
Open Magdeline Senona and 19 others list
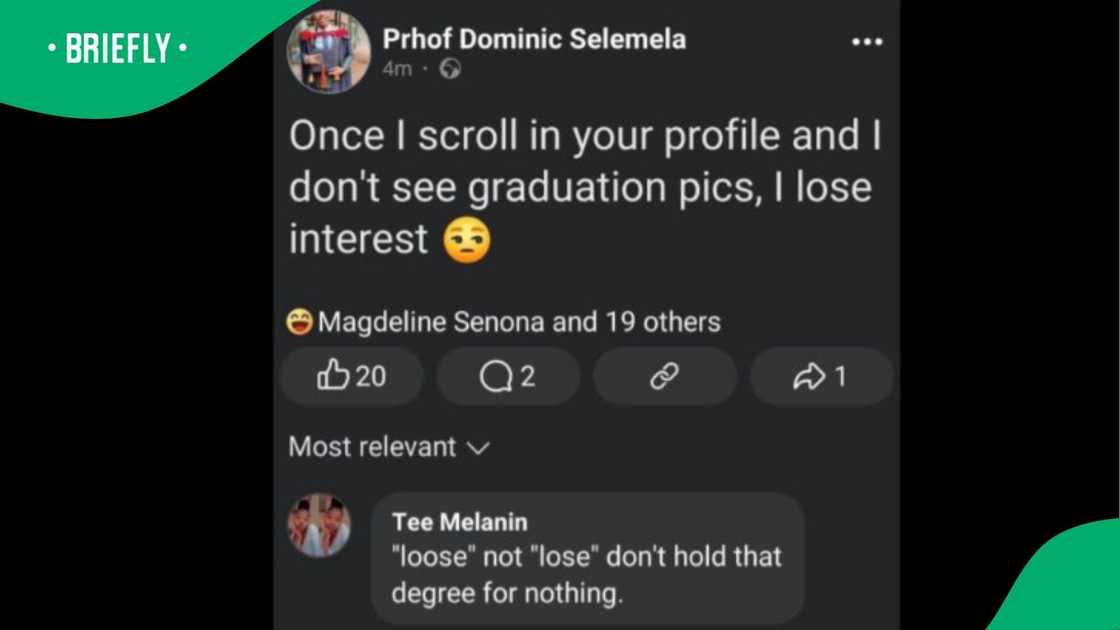click(519, 321)
